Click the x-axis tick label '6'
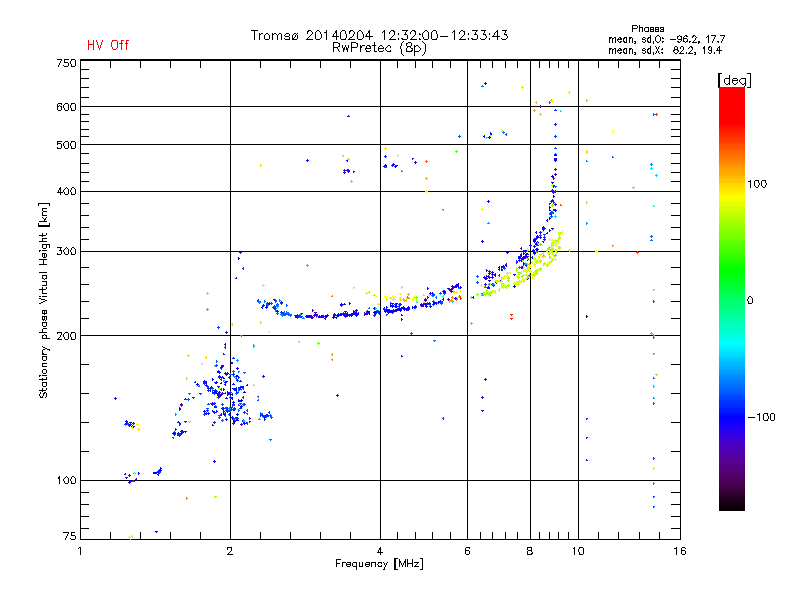Screen dimensions: 800x600 [467, 551]
